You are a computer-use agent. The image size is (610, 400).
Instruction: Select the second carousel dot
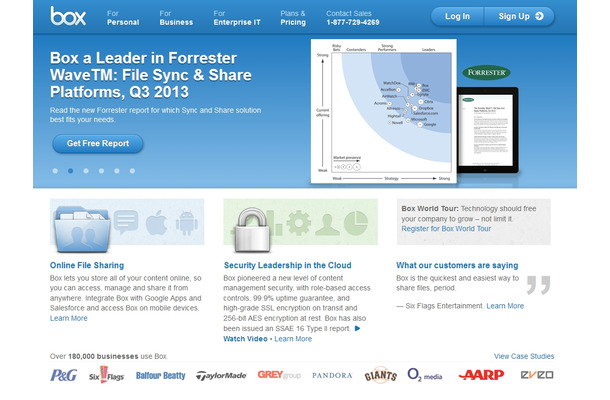click(70, 171)
